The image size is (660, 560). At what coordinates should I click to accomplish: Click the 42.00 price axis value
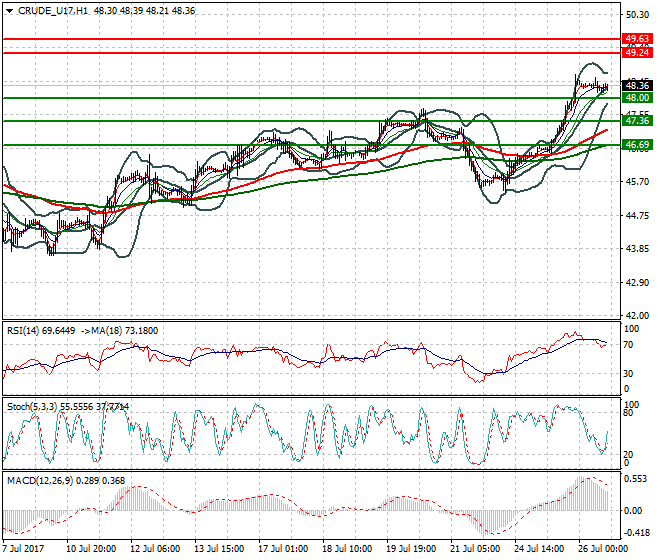point(637,315)
